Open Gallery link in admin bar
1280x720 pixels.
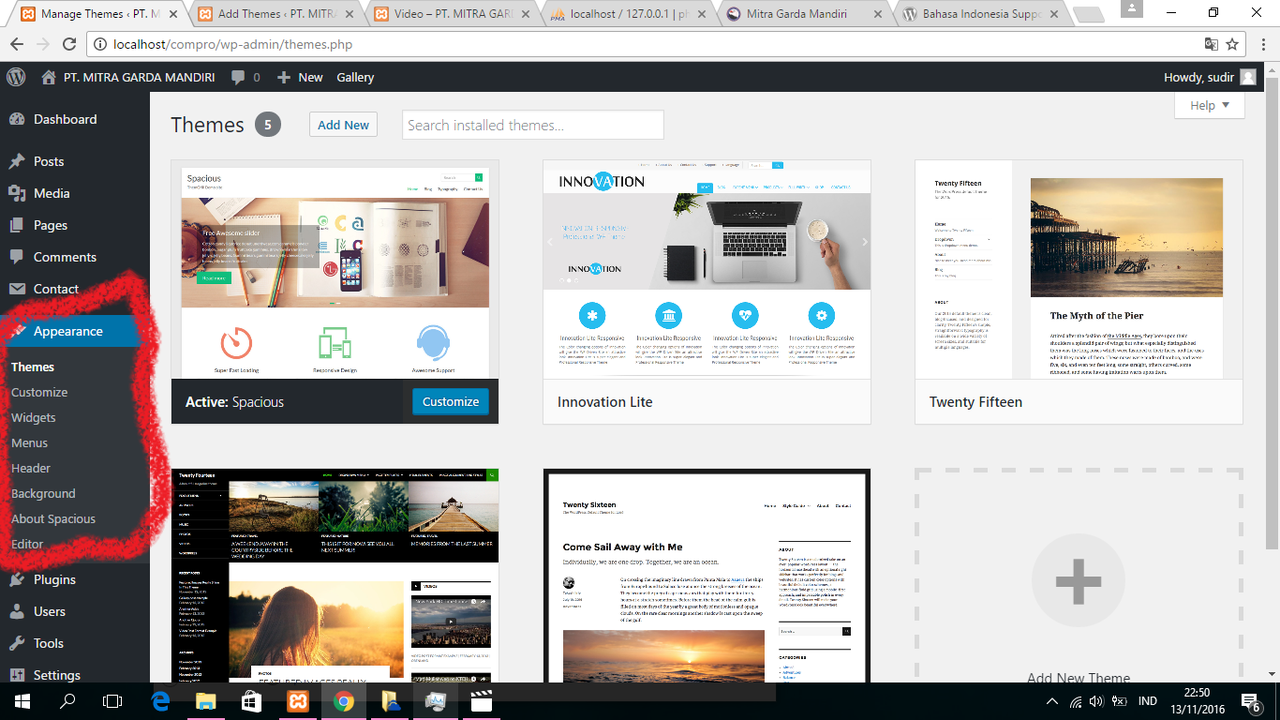click(355, 77)
